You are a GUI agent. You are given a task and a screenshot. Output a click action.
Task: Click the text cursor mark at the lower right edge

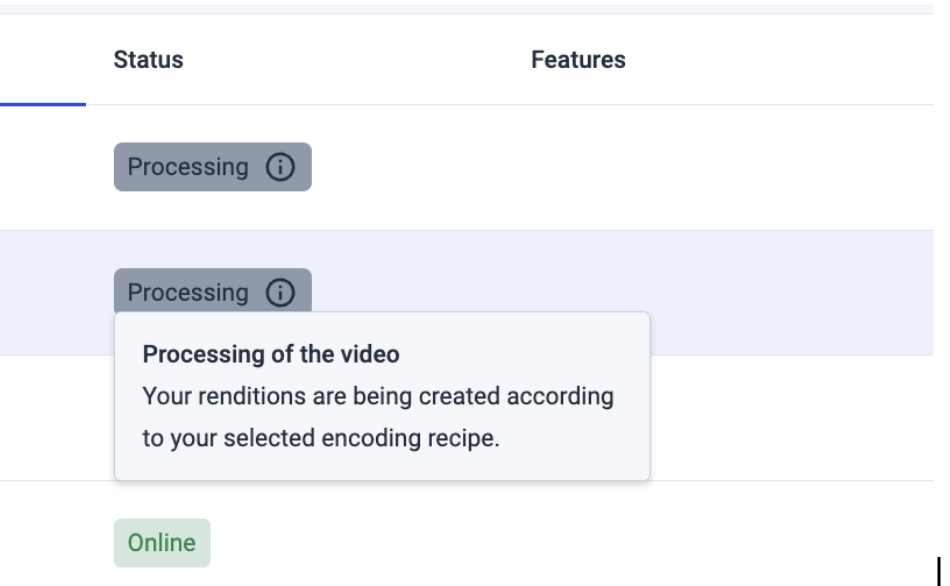tap(938, 571)
